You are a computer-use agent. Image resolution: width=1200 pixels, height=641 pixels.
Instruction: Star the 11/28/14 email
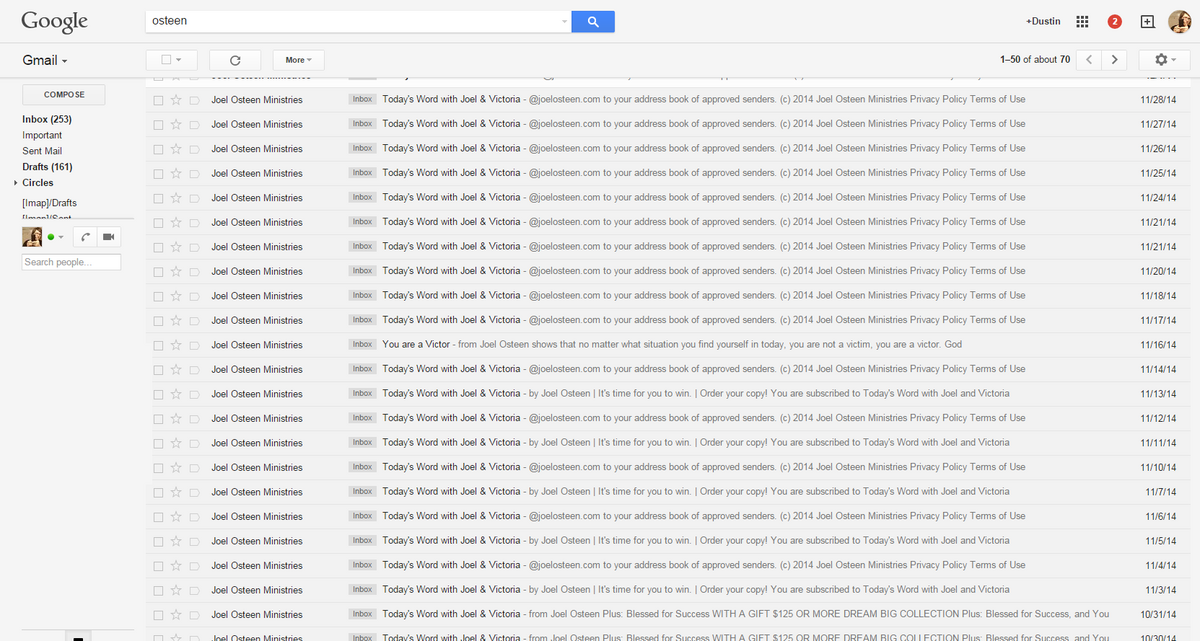tap(176, 100)
